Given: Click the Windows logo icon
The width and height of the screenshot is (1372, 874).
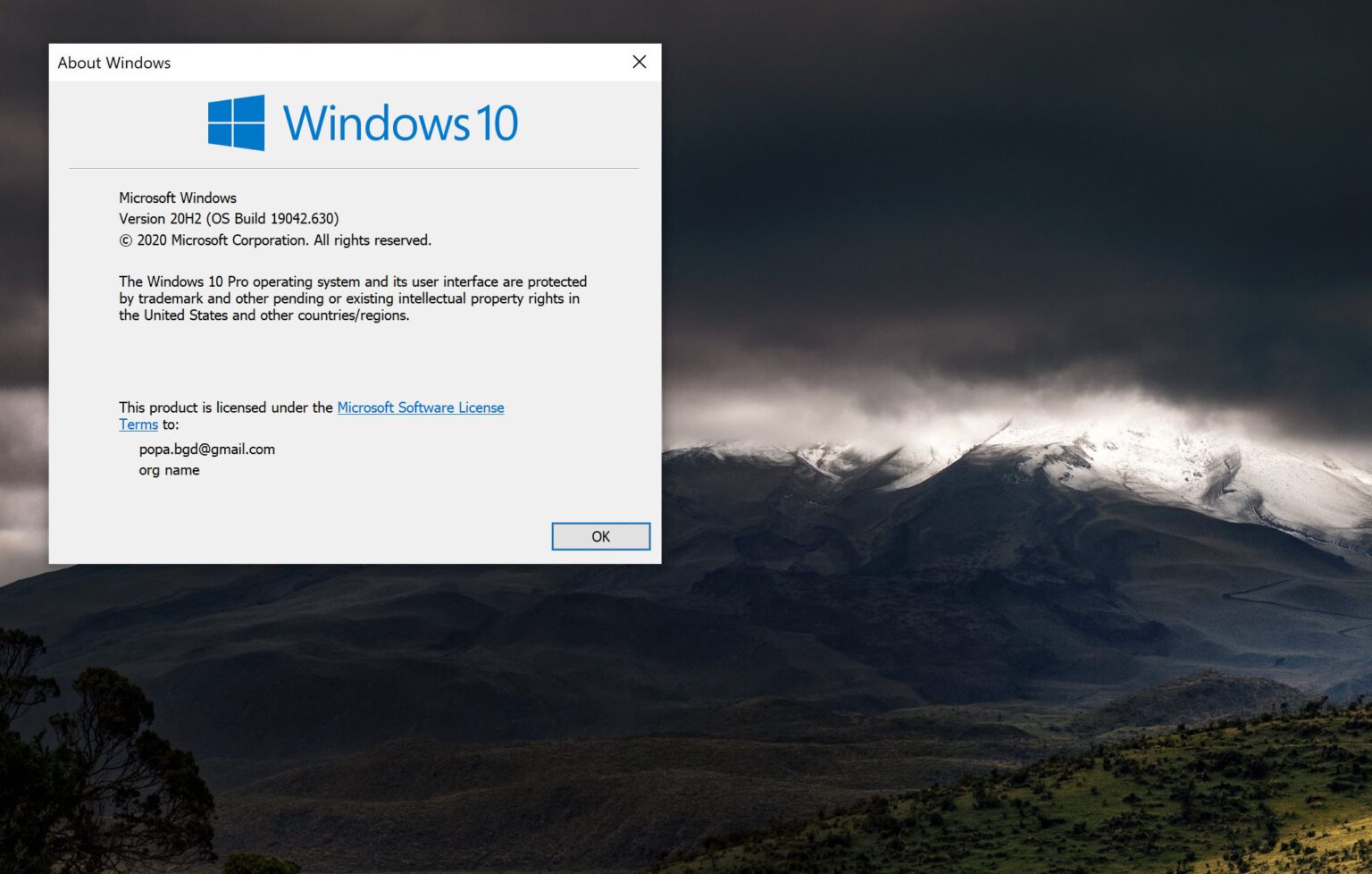Looking at the screenshot, I should click(236, 122).
